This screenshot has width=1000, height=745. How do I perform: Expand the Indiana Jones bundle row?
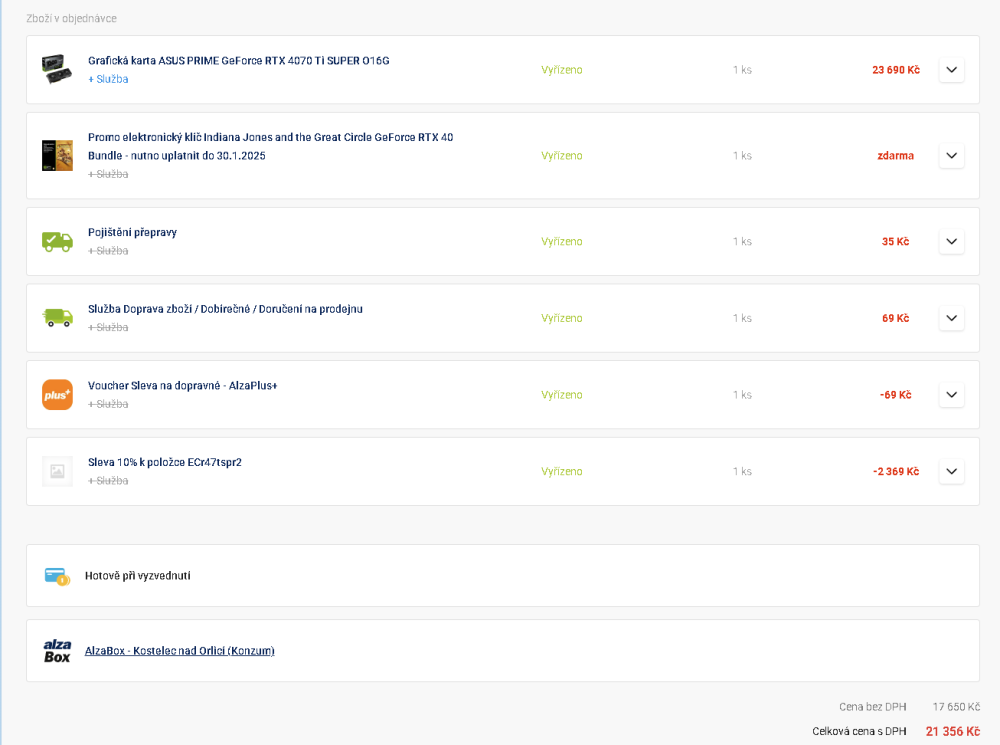pyautogui.click(x=951, y=155)
